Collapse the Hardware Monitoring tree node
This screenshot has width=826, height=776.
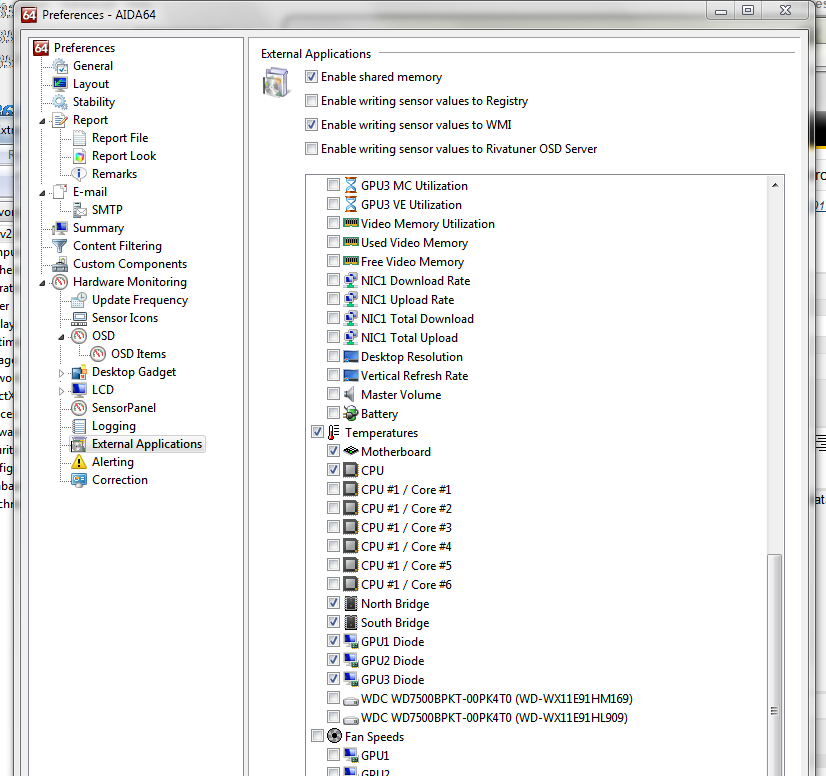tap(43, 282)
